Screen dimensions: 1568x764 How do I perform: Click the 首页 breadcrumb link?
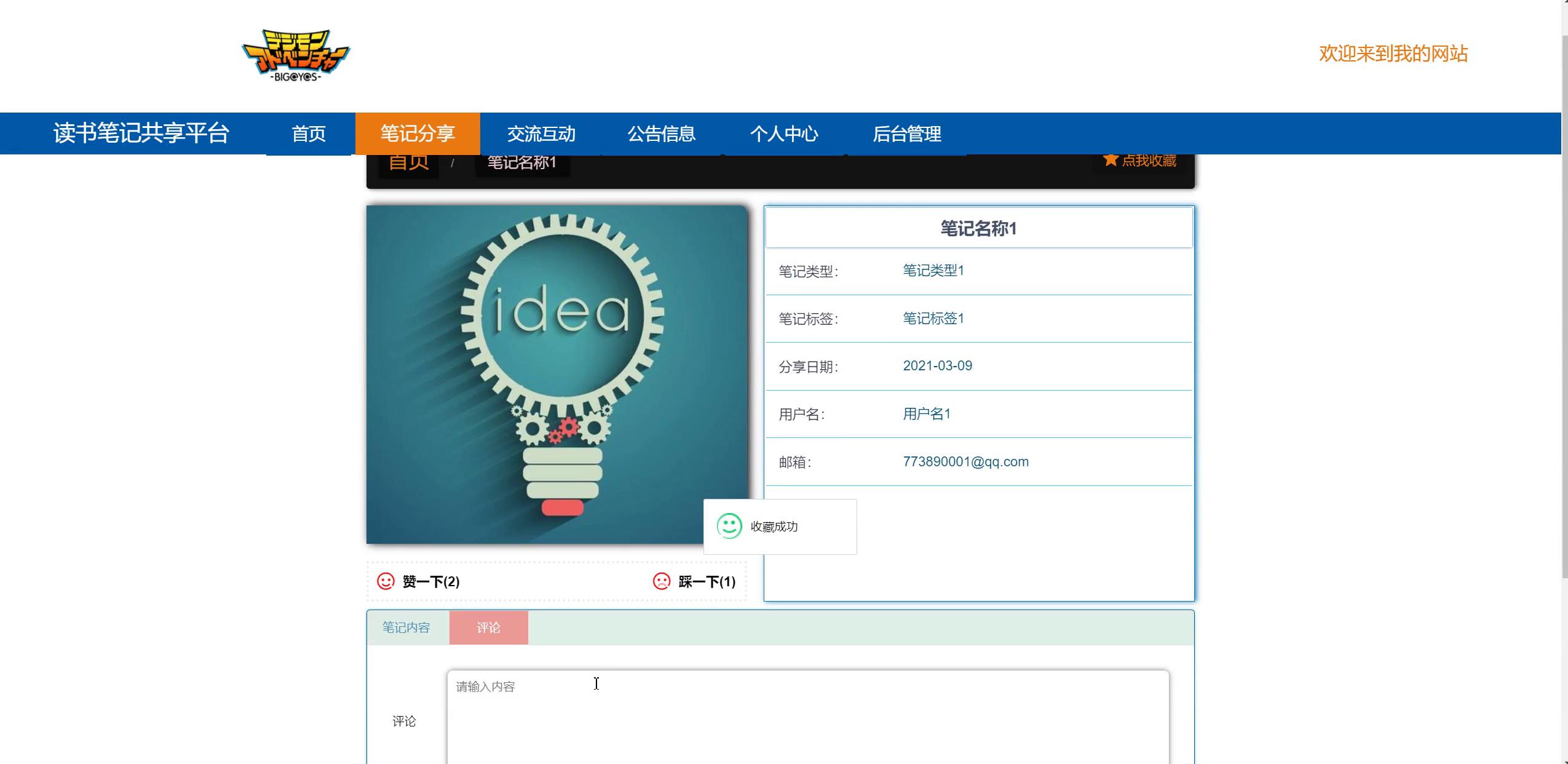tap(408, 164)
